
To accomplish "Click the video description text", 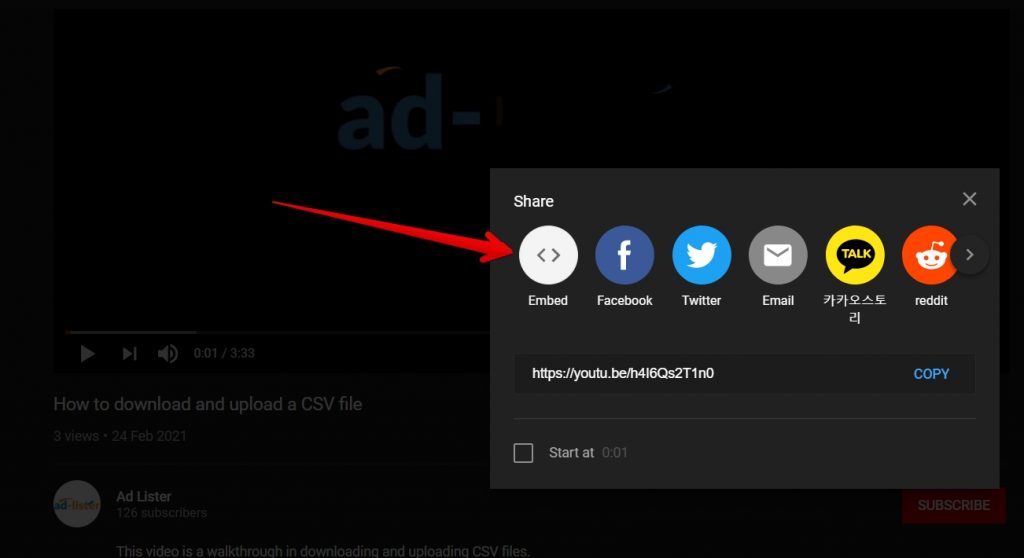I will coord(323,551).
